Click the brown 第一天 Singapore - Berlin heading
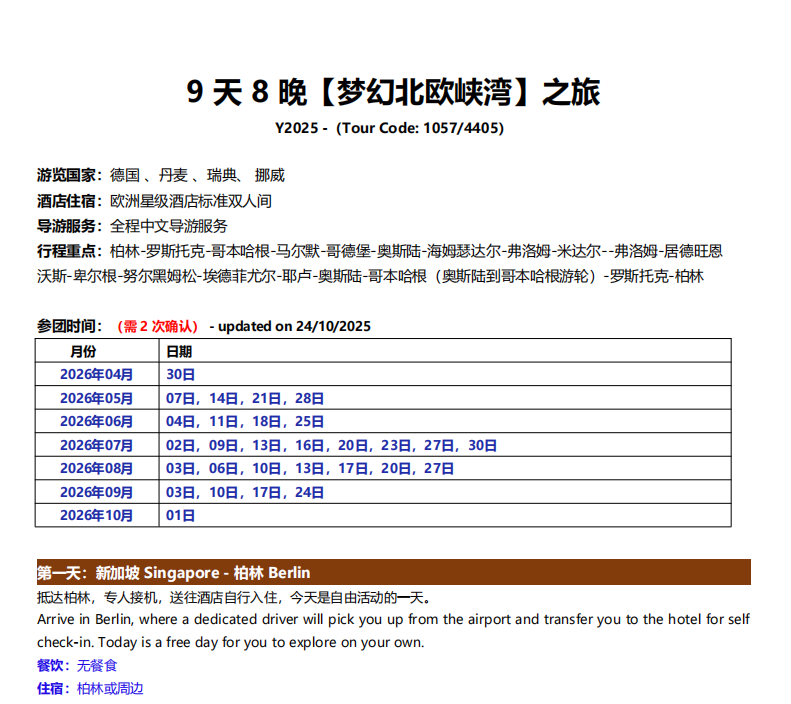791x704 pixels. (174, 573)
